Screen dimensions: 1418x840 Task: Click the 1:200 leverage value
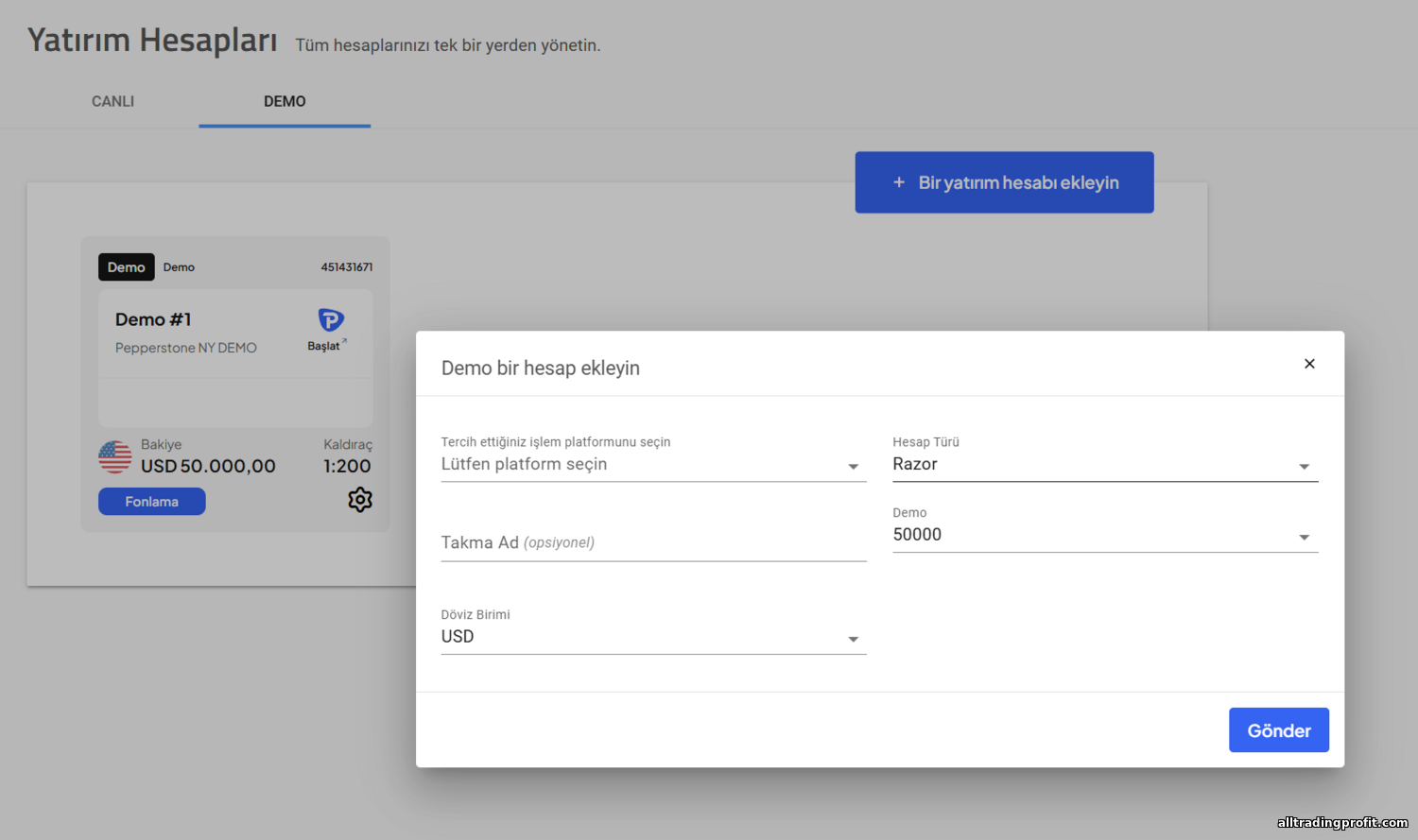click(347, 466)
